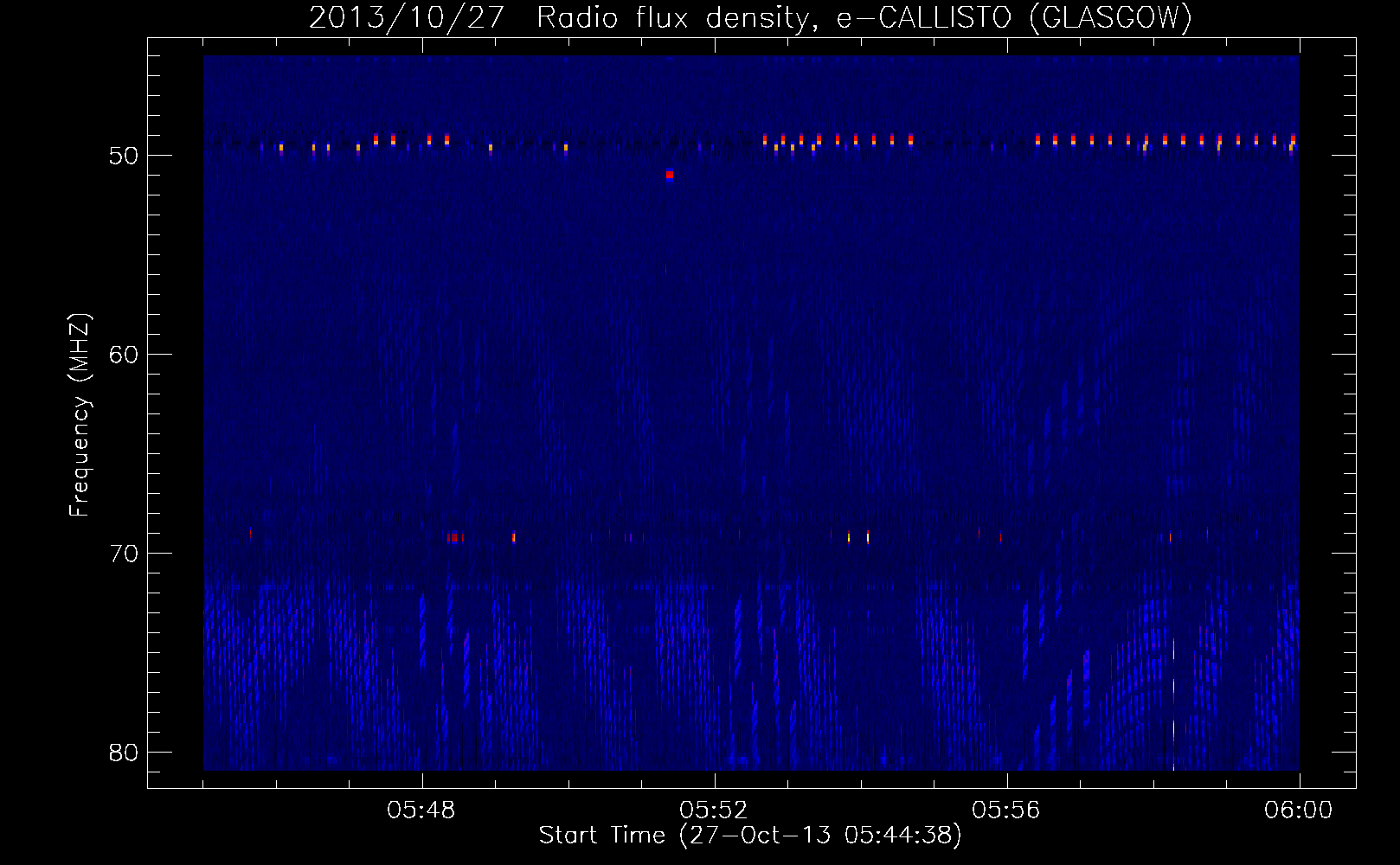Viewport: 1400px width, 865px height.
Task: Click the plot title '2013/10/27 Radio flux density, e-CALLISTO (GLASGOW)'
Action: coord(750,18)
